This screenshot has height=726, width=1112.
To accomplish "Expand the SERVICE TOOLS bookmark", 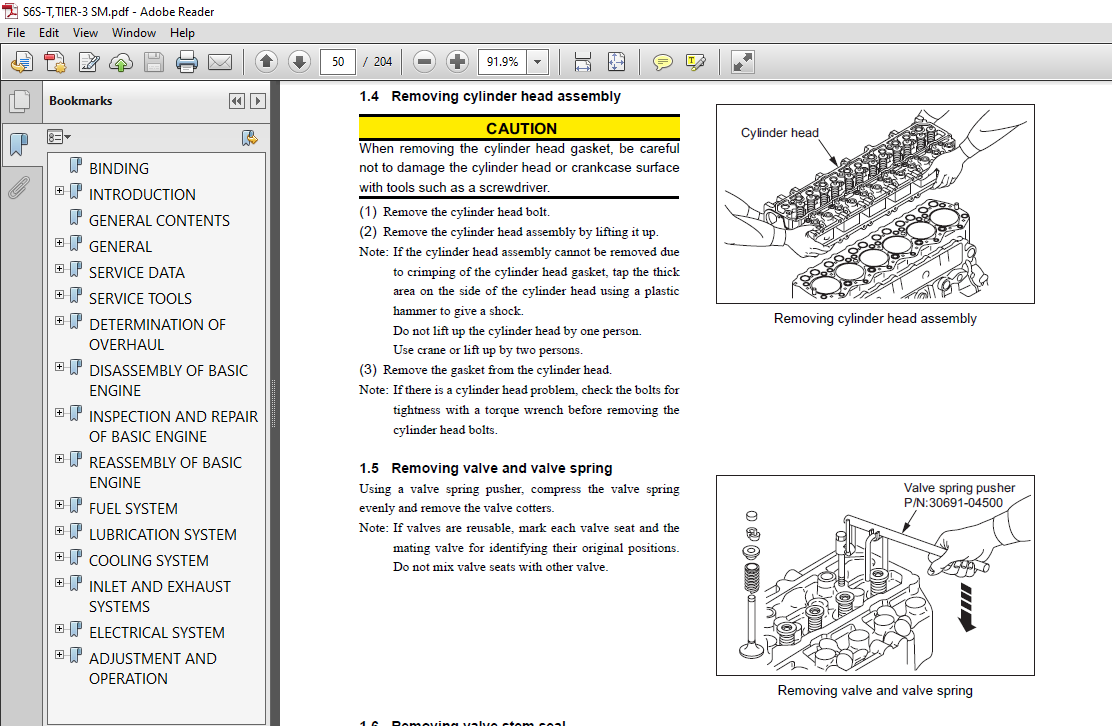I will pos(60,294).
